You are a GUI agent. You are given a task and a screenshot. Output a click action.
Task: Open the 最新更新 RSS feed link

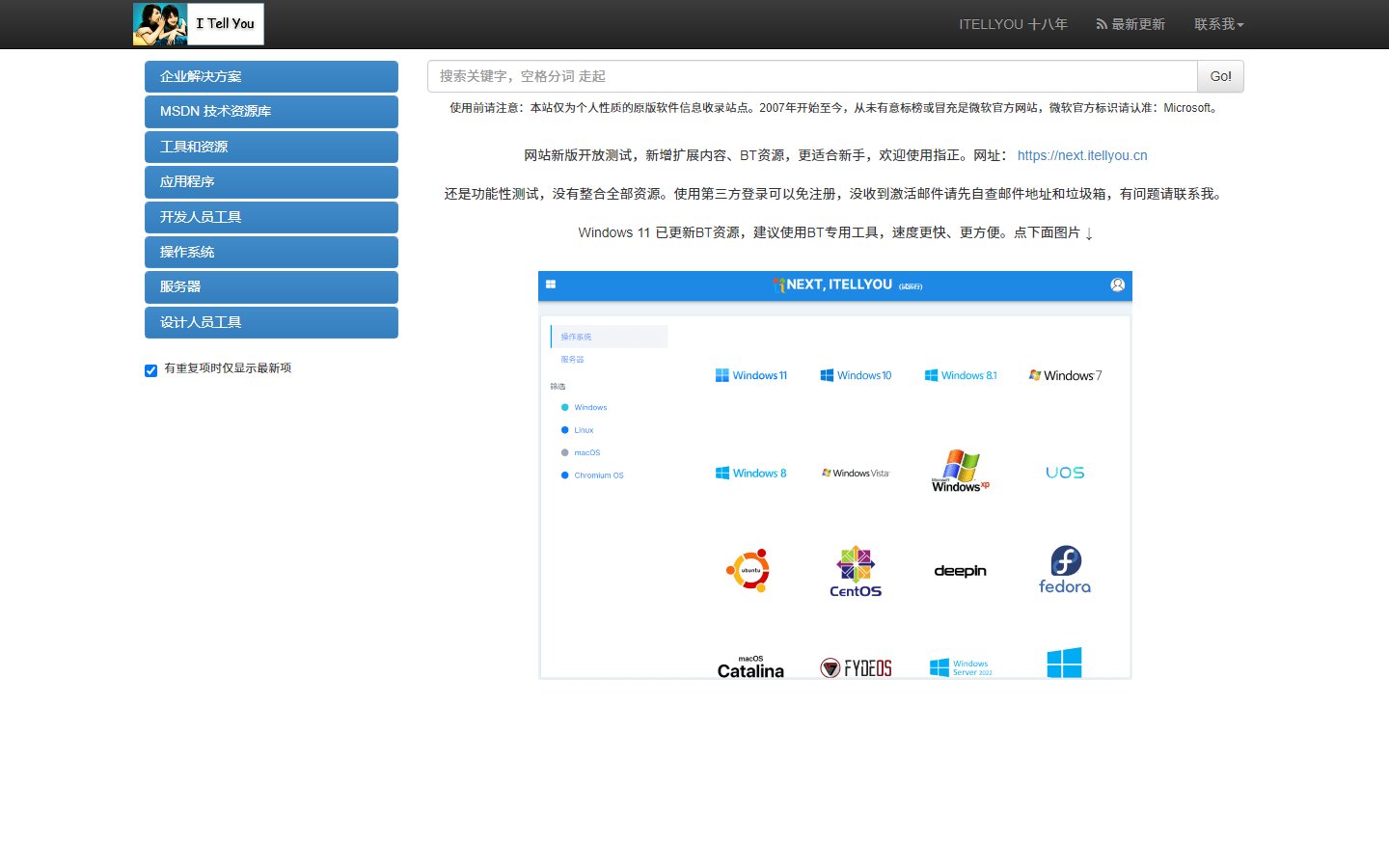click(1130, 24)
